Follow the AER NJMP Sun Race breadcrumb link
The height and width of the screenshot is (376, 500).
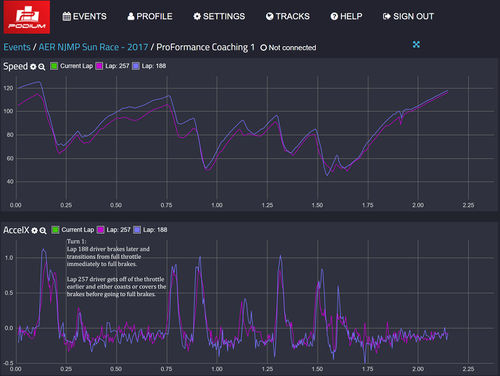(x=93, y=47)
